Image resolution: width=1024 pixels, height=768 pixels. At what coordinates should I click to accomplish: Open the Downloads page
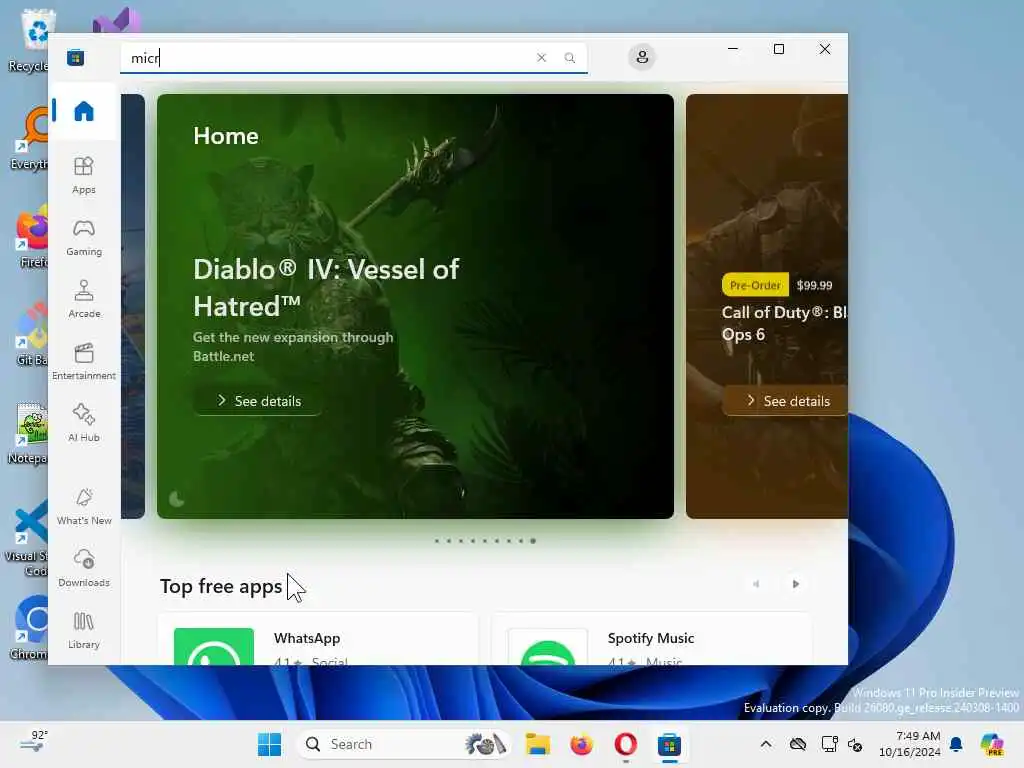pyautogui.click(x=84, y=568)
